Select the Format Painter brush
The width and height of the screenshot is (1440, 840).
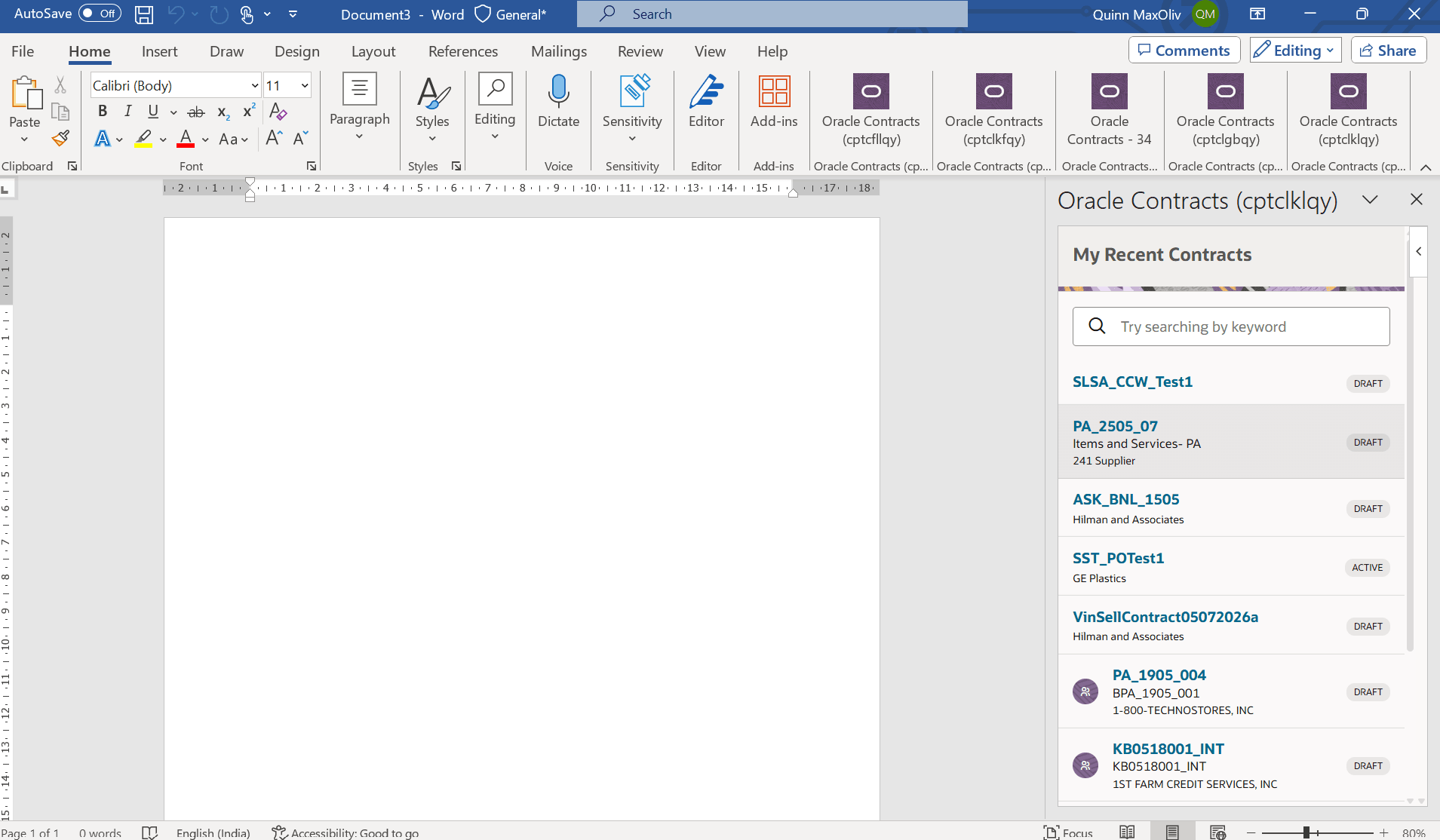(x=60, y=138)
